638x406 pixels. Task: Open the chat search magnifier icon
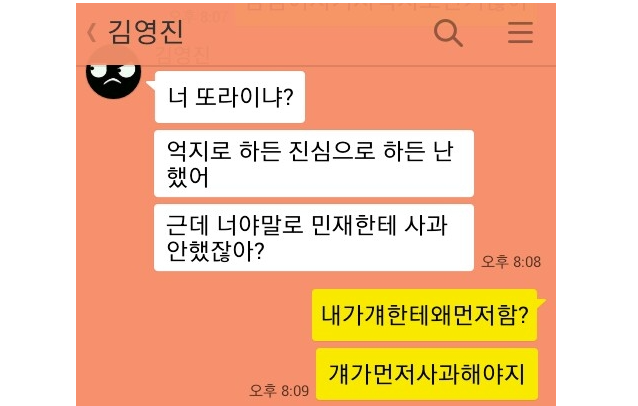pos(448,33)
